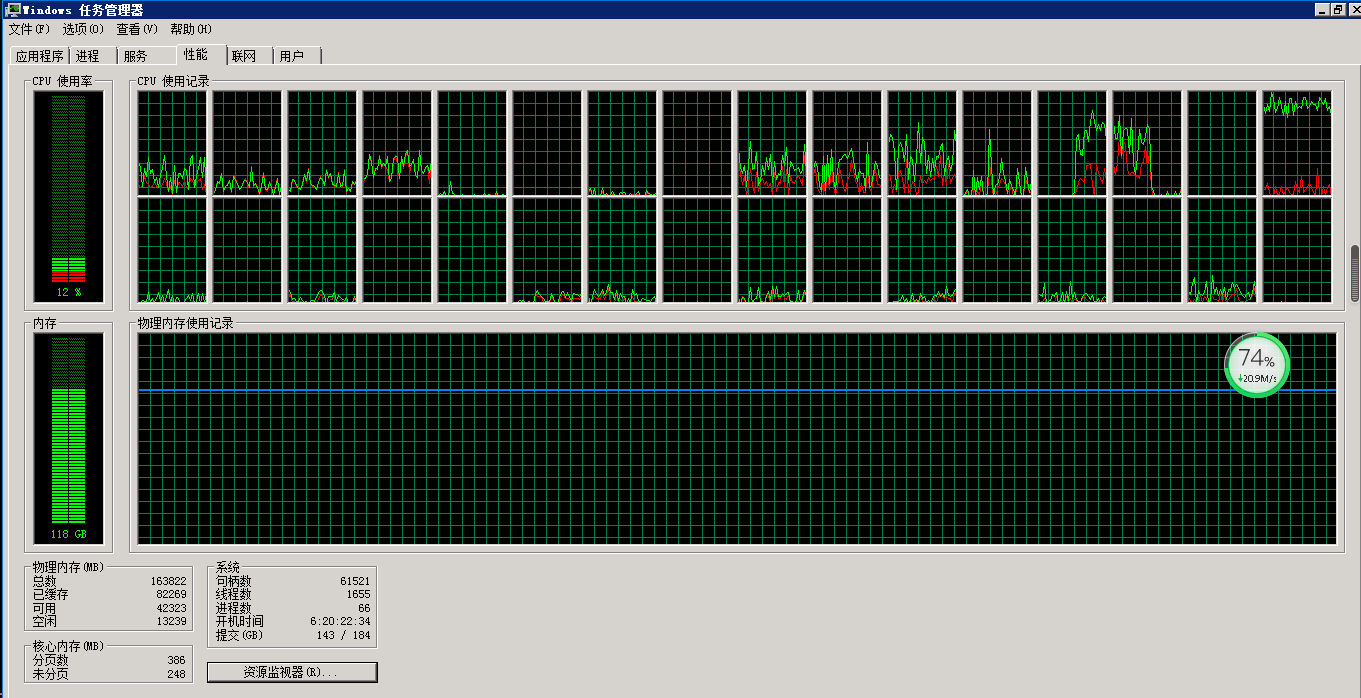
Task: Open the 帮助 menu
Action: [190, 29]
